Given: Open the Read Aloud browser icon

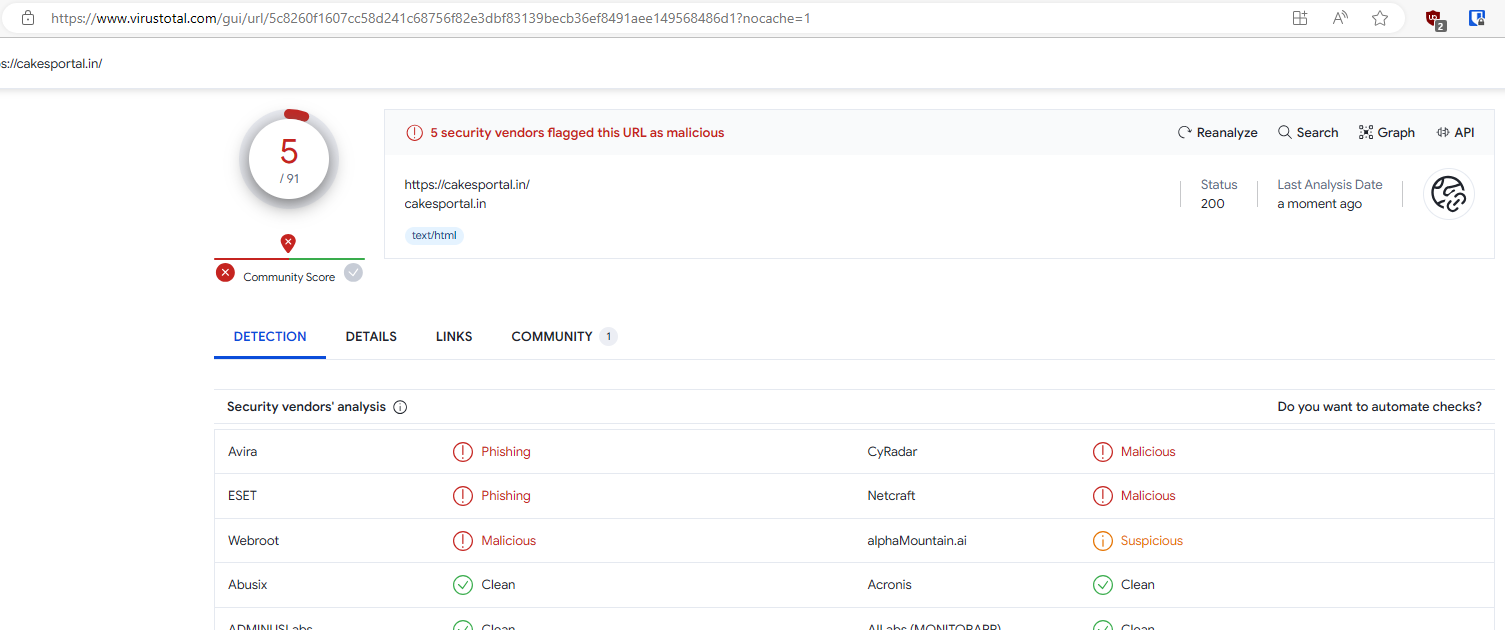Looking at the screenshot, I should pos(1340,18).
